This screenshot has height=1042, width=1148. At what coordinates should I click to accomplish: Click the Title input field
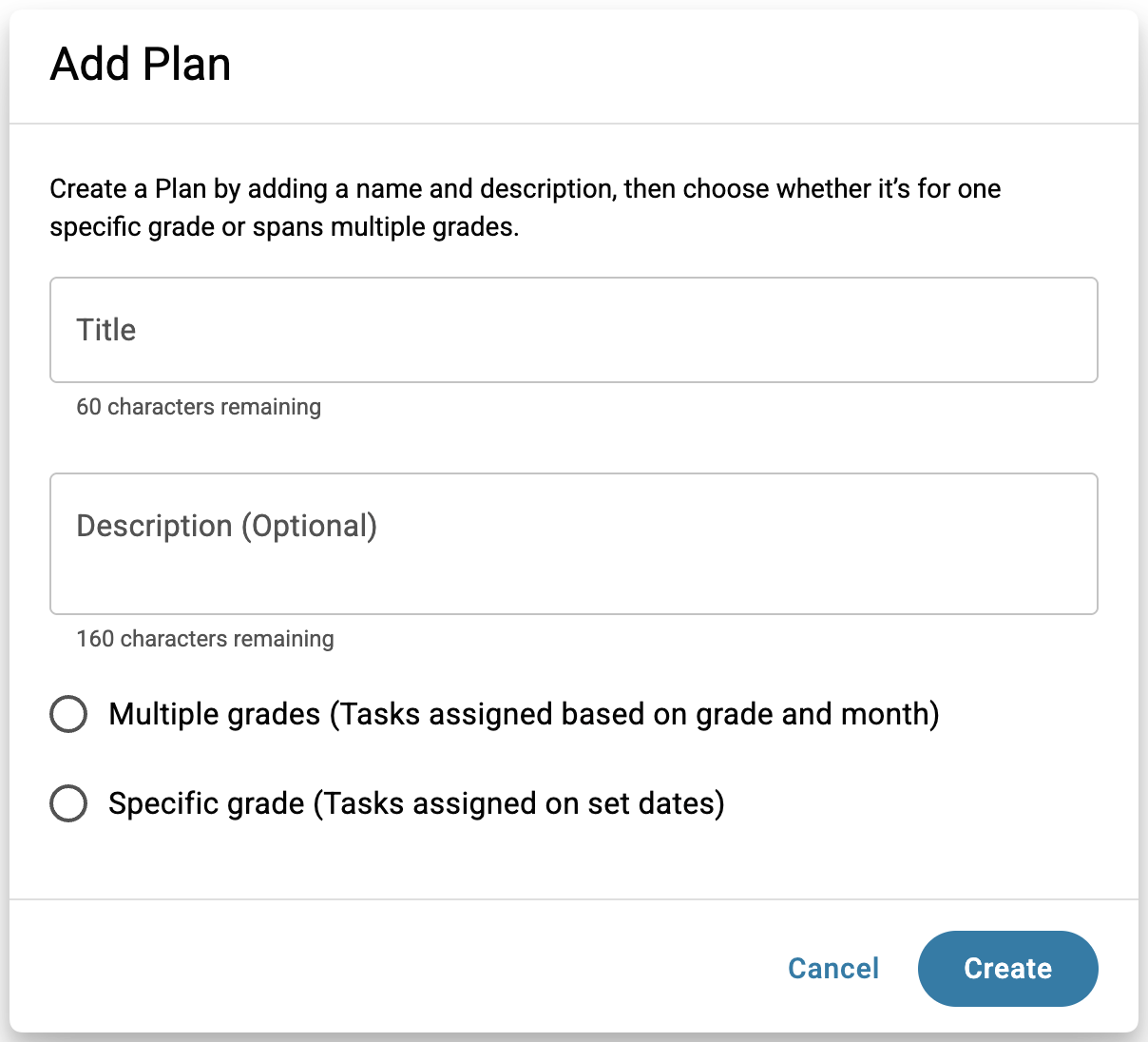pos(573,330)
